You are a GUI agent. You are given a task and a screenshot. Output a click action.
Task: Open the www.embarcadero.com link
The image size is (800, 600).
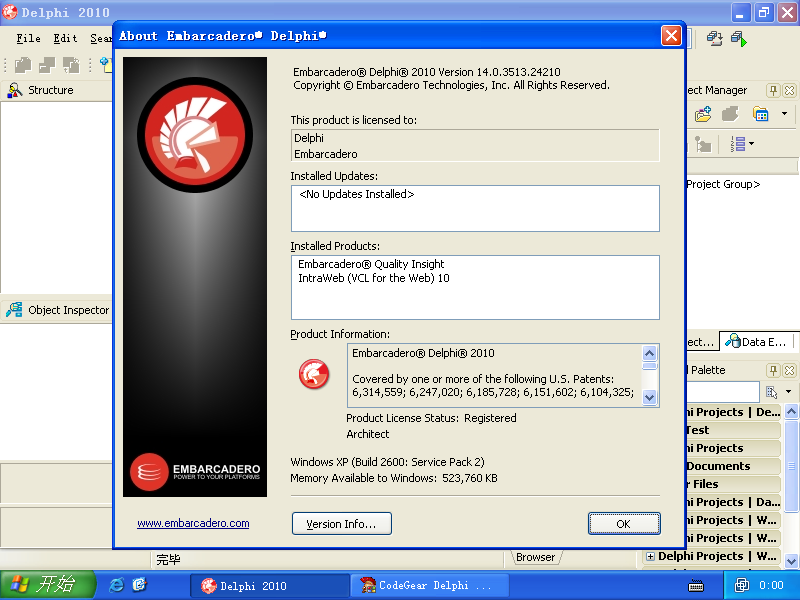(193, 523)
